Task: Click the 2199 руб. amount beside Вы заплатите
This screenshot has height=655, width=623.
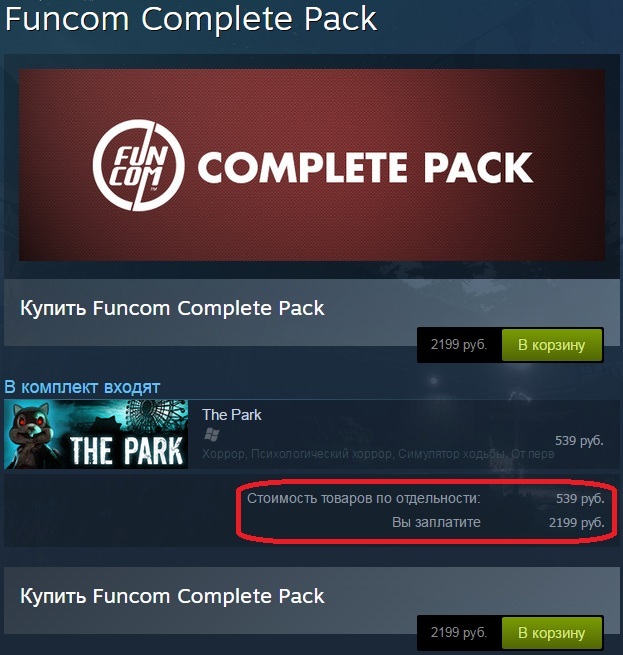Action: [x=577, y=523]
